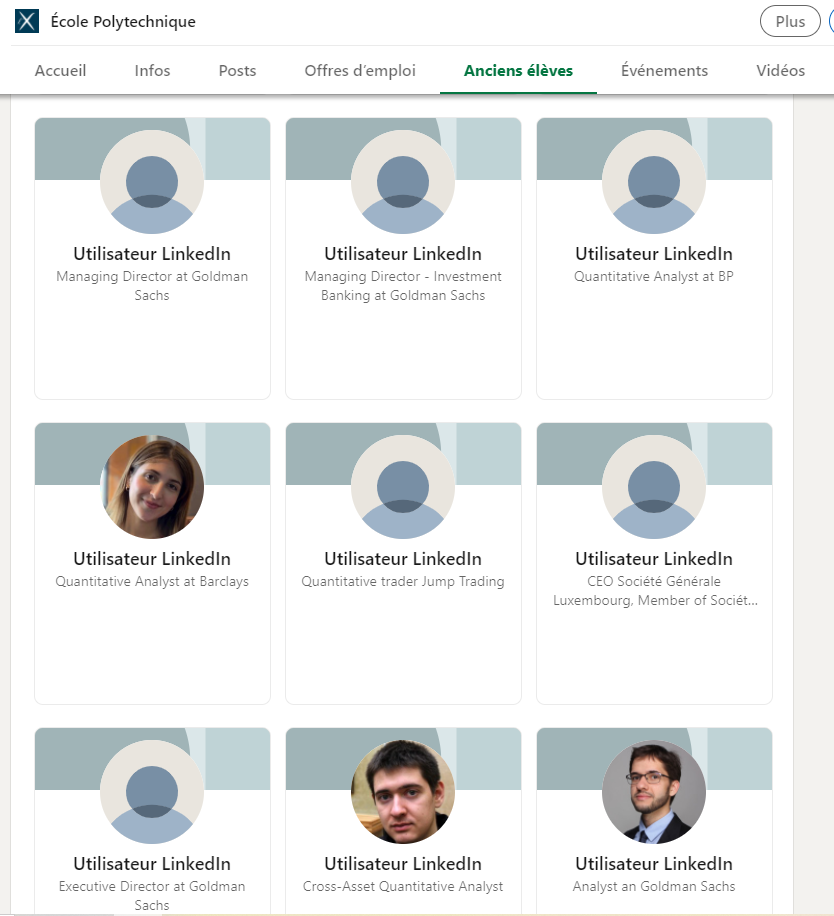
Task: Click name above Quantitative Analyst at BP
Action: click(654, 254)
